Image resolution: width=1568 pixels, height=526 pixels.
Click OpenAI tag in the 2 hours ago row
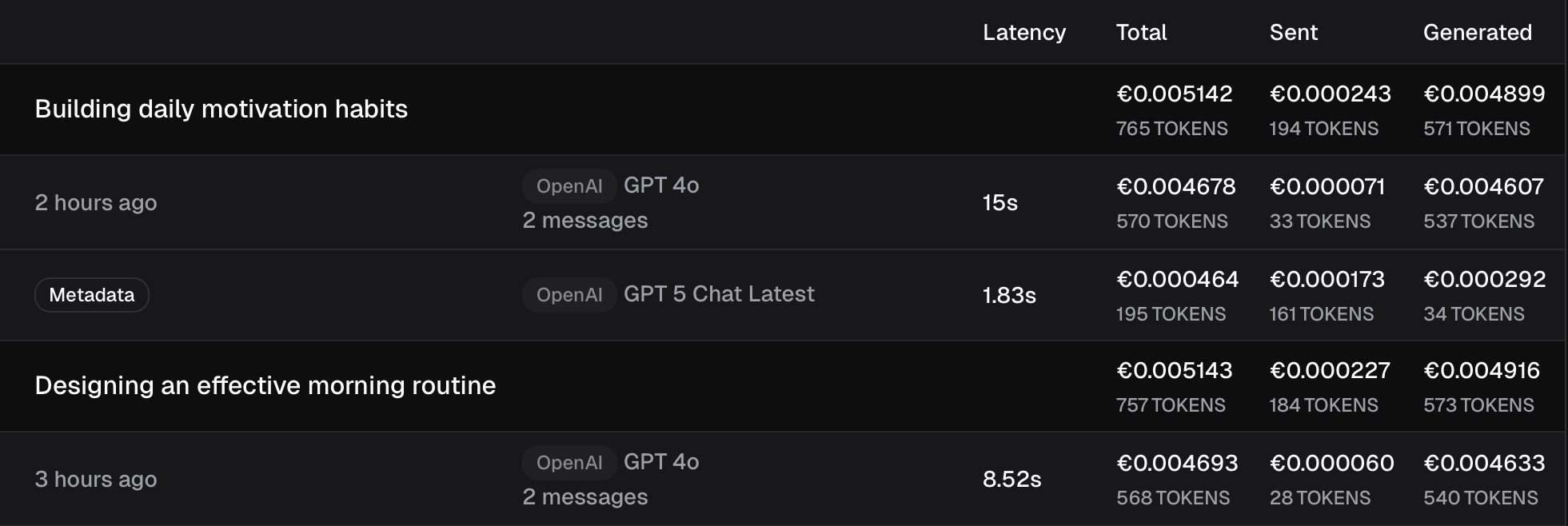click(569, 186)
